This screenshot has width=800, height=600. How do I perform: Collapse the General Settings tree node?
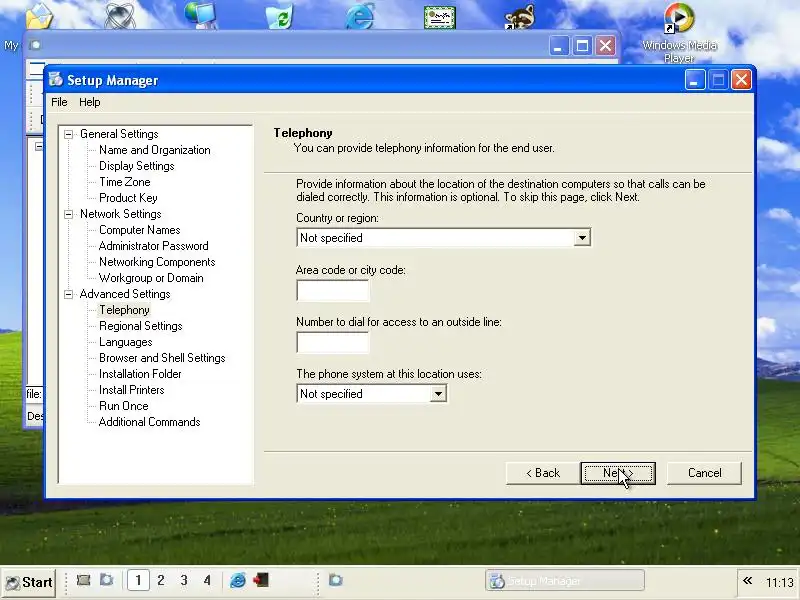coord(68,134)
